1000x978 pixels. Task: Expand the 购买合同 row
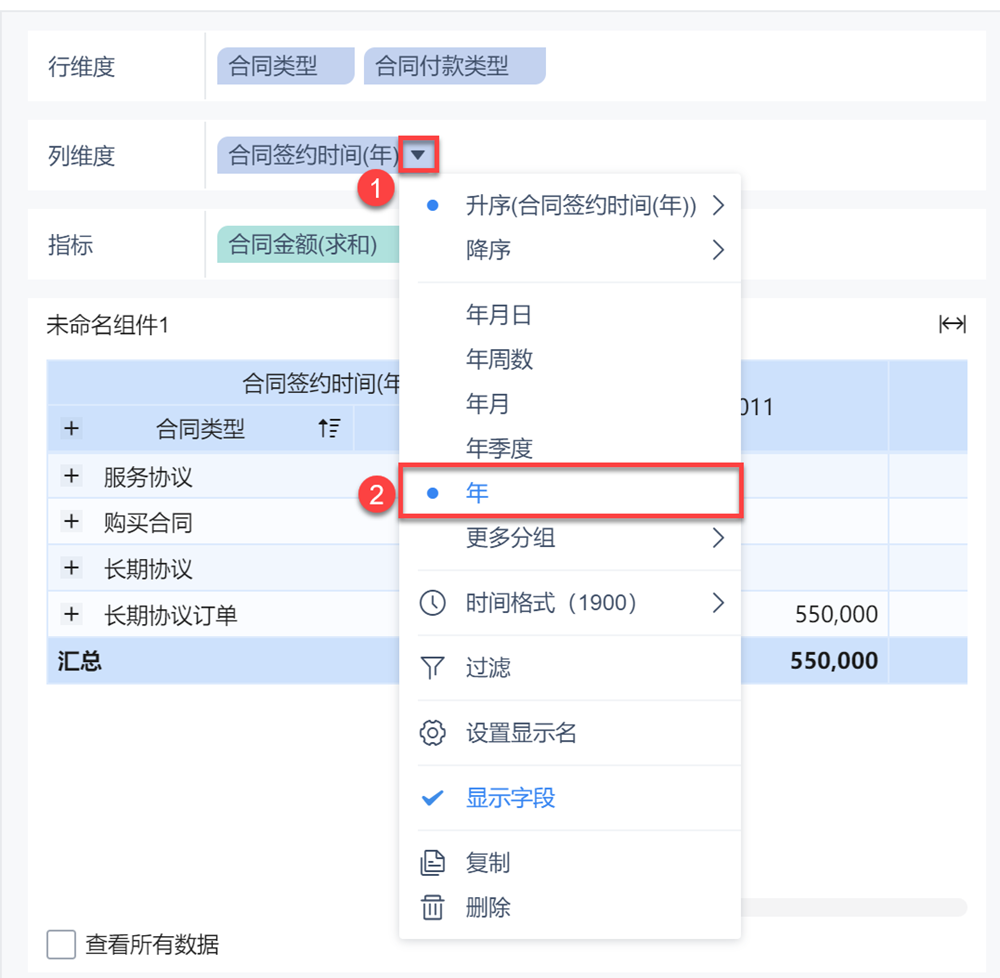(x=71, y=522)
